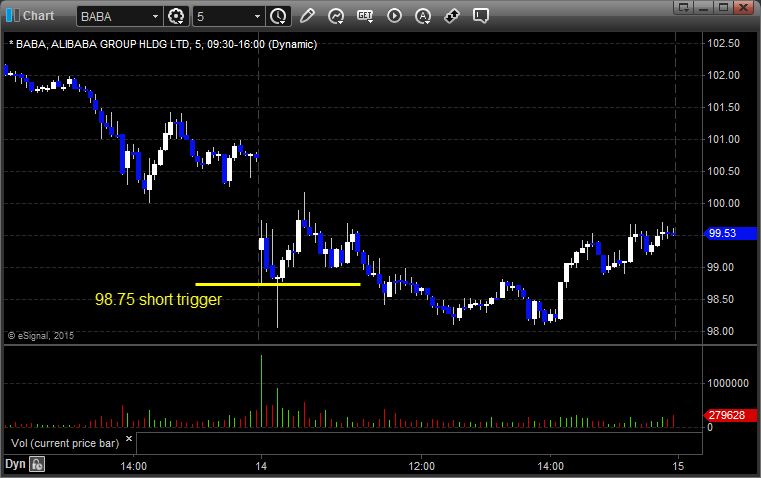The image size is (761, 478).
Task: Open the studies line-chart circle icon
Action: [336, 16]
